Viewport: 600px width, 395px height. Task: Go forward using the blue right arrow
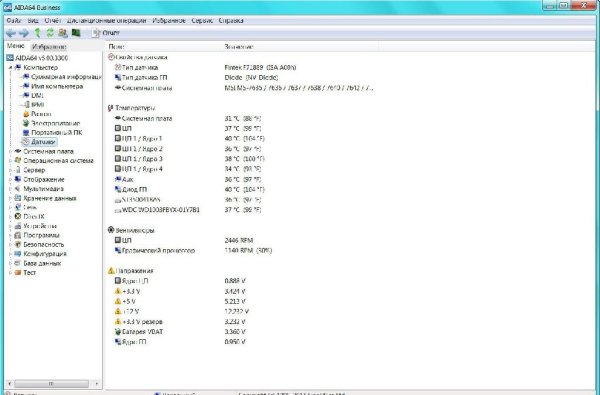click(24, 33)
